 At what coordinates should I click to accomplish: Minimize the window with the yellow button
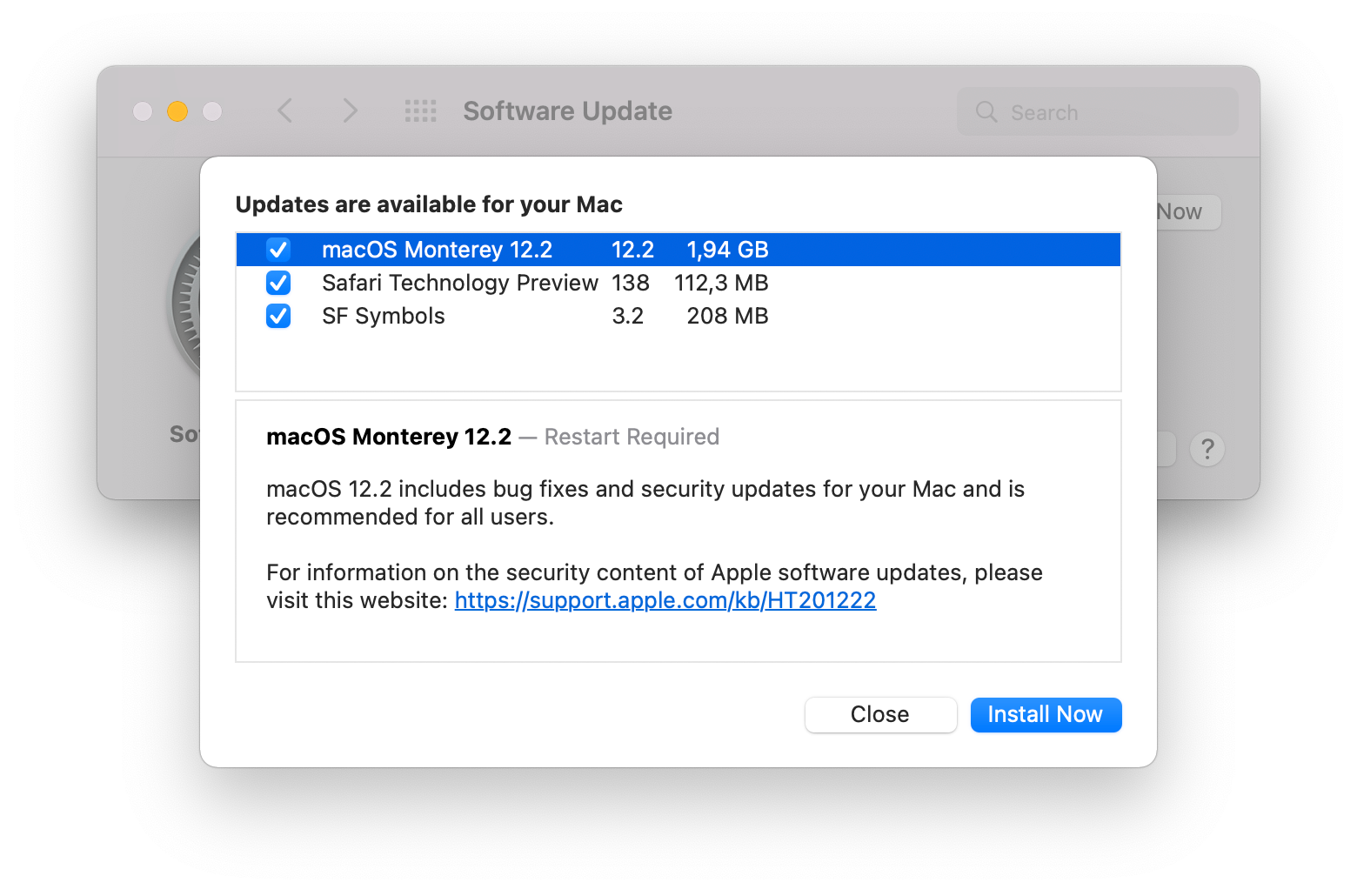[x=177, y=111]
